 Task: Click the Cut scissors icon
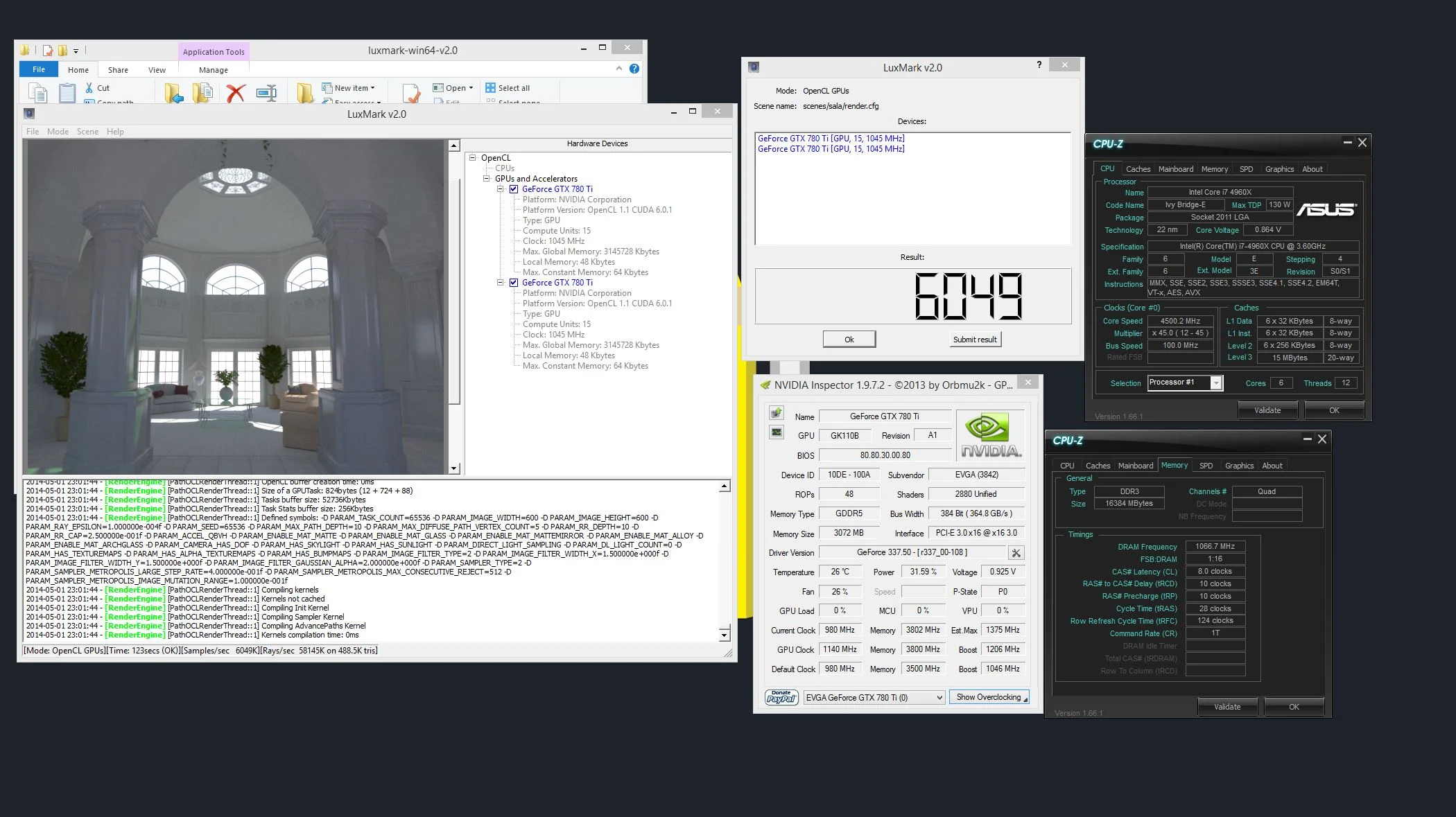(89, 88)
